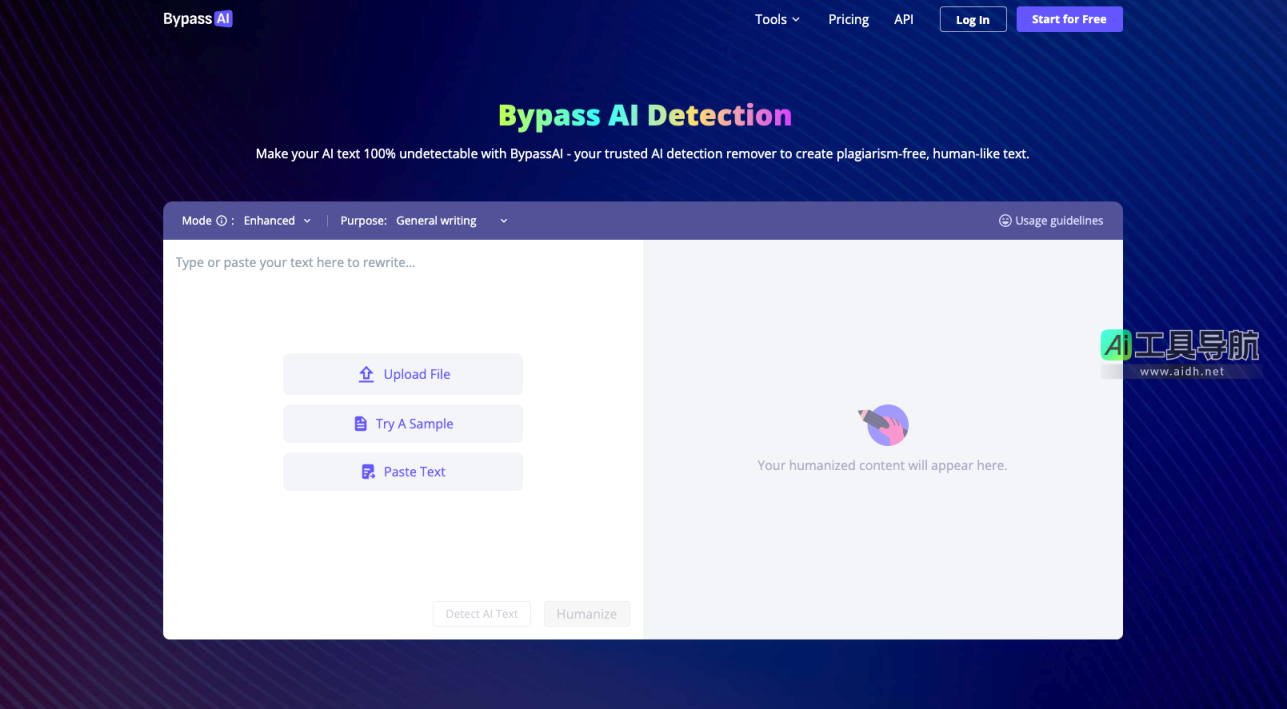Expand the Tools navigation menu
The image size is (1287, 709).
[777, 19]
